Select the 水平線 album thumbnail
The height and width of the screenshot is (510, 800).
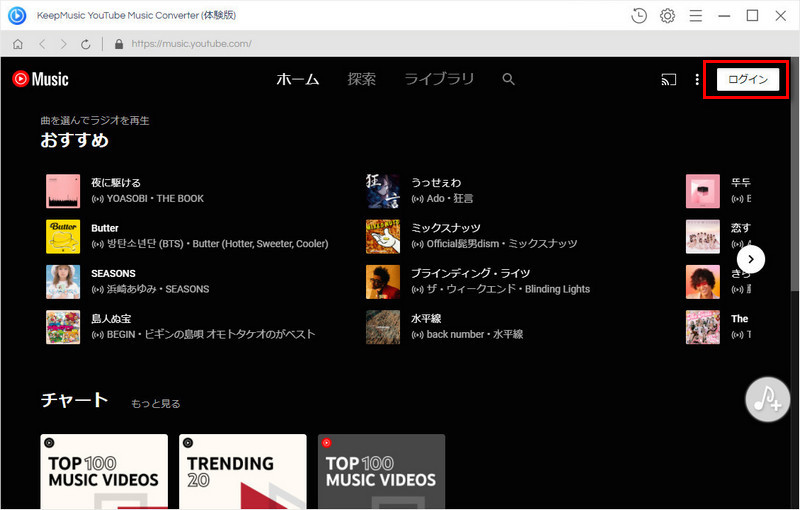point(383,327)
